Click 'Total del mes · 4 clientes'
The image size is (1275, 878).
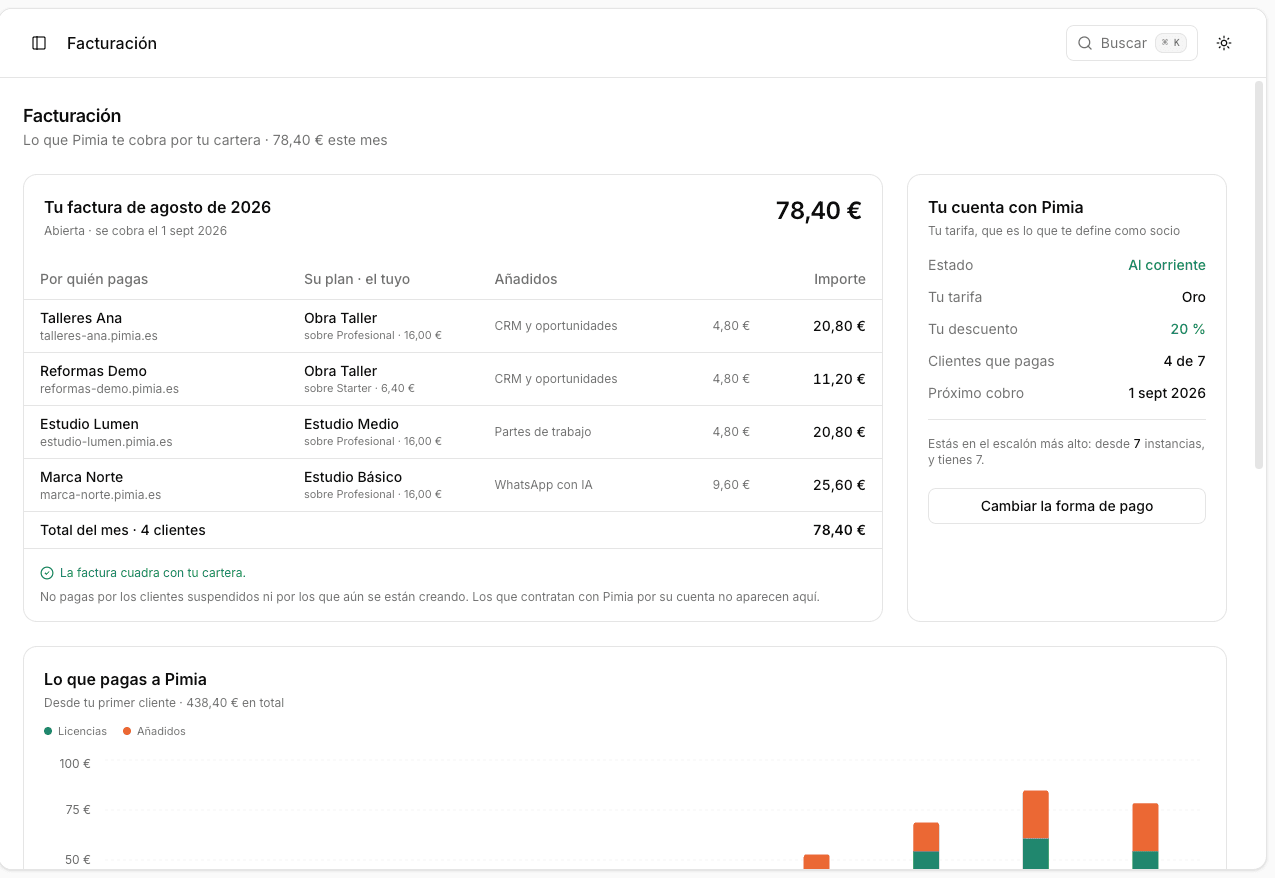pyautogui.click(x=123, y=530)
